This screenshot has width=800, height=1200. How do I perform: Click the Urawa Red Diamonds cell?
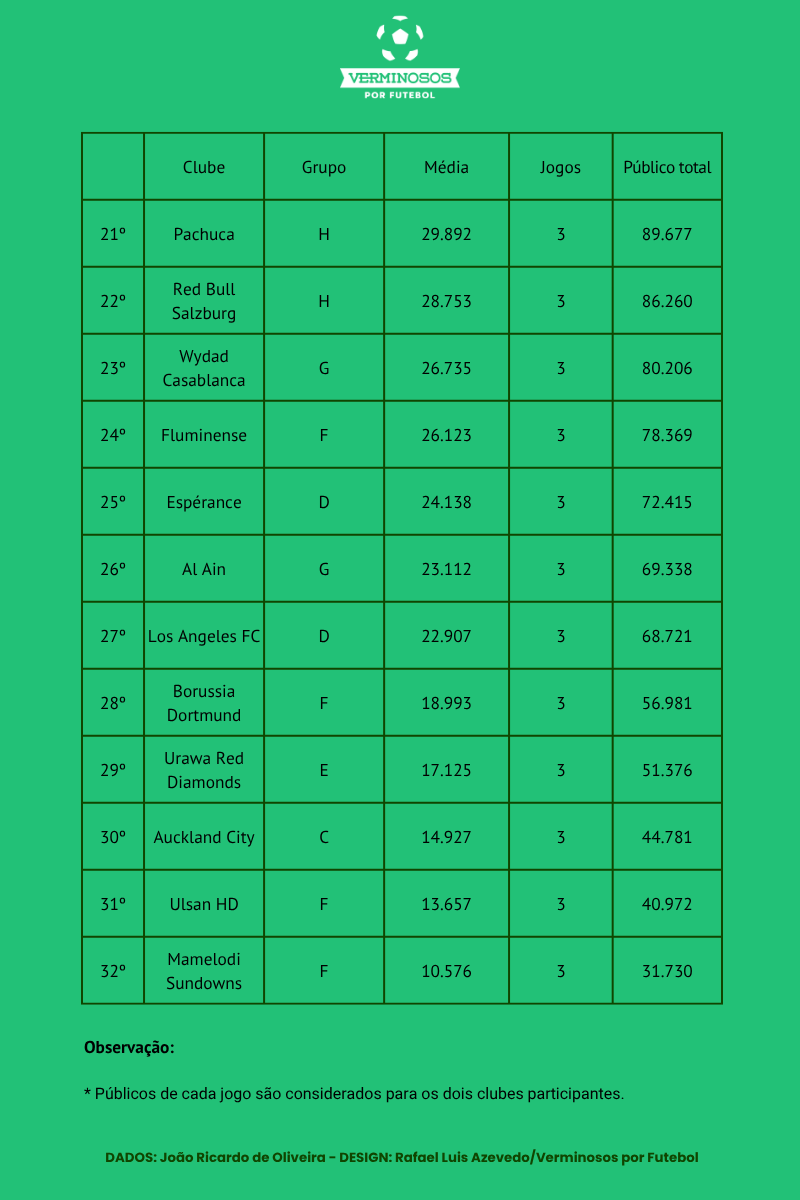204,770
